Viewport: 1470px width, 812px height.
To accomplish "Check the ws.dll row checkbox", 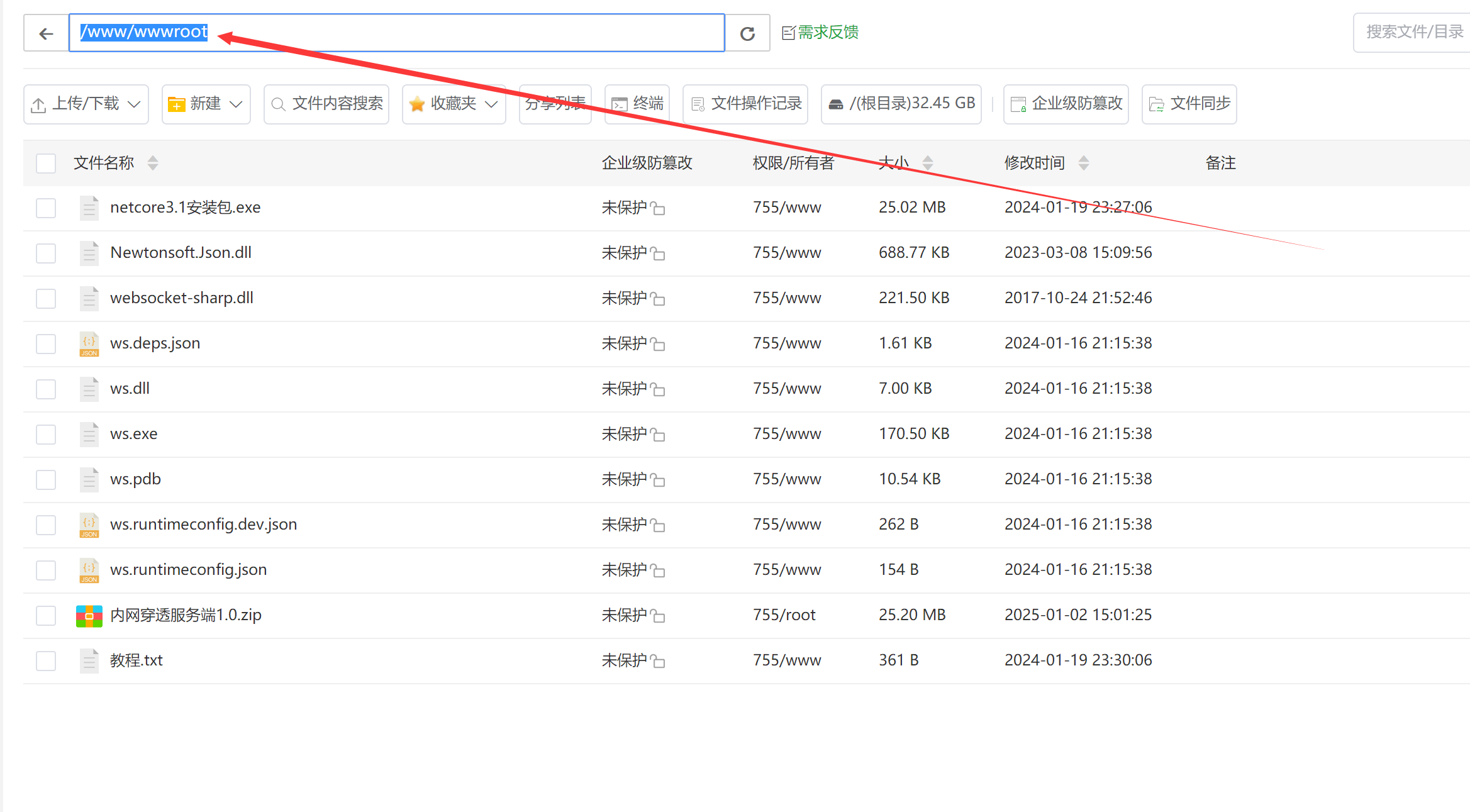I will click(46, 389).
